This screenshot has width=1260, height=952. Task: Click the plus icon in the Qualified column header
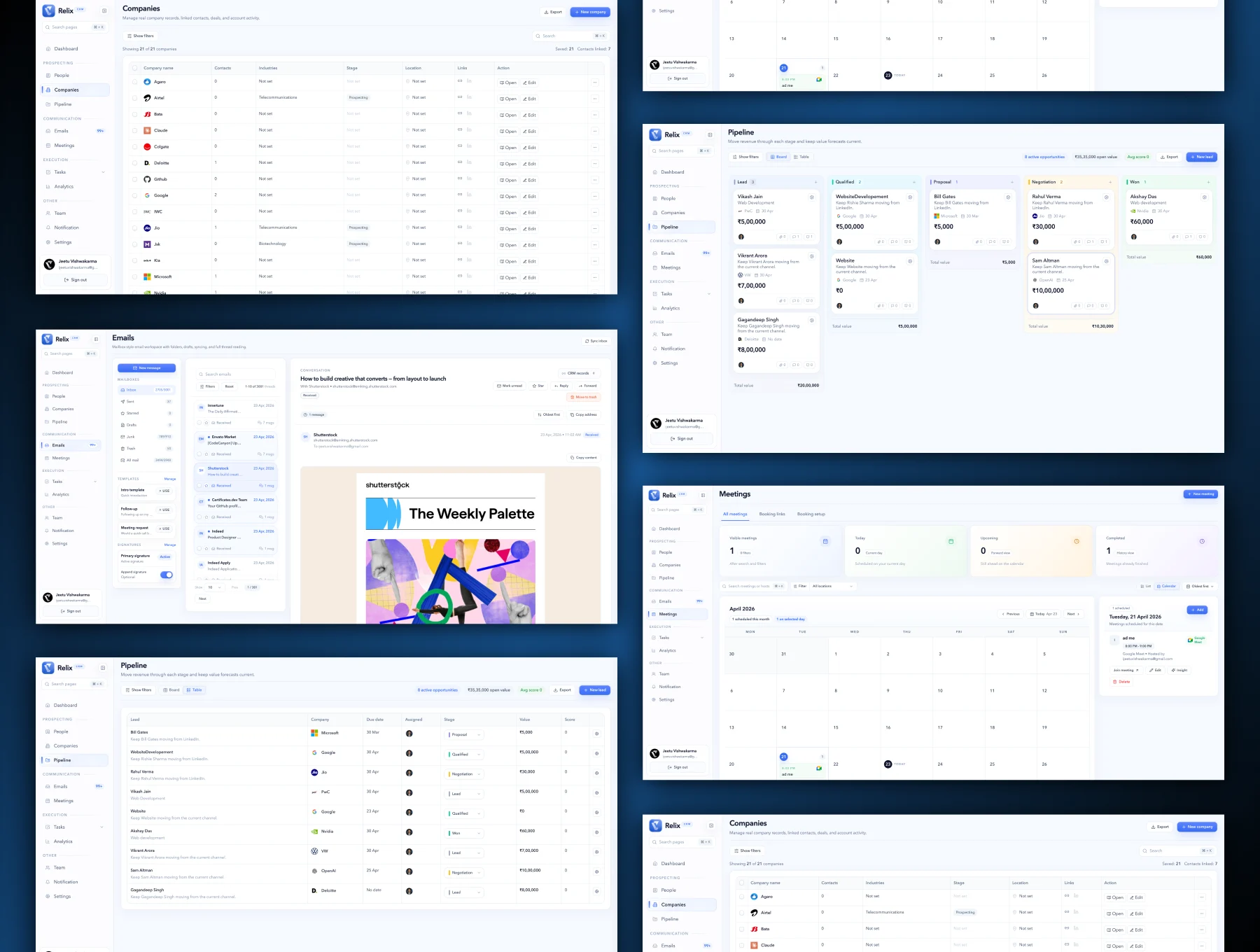(x=913, y=182)
